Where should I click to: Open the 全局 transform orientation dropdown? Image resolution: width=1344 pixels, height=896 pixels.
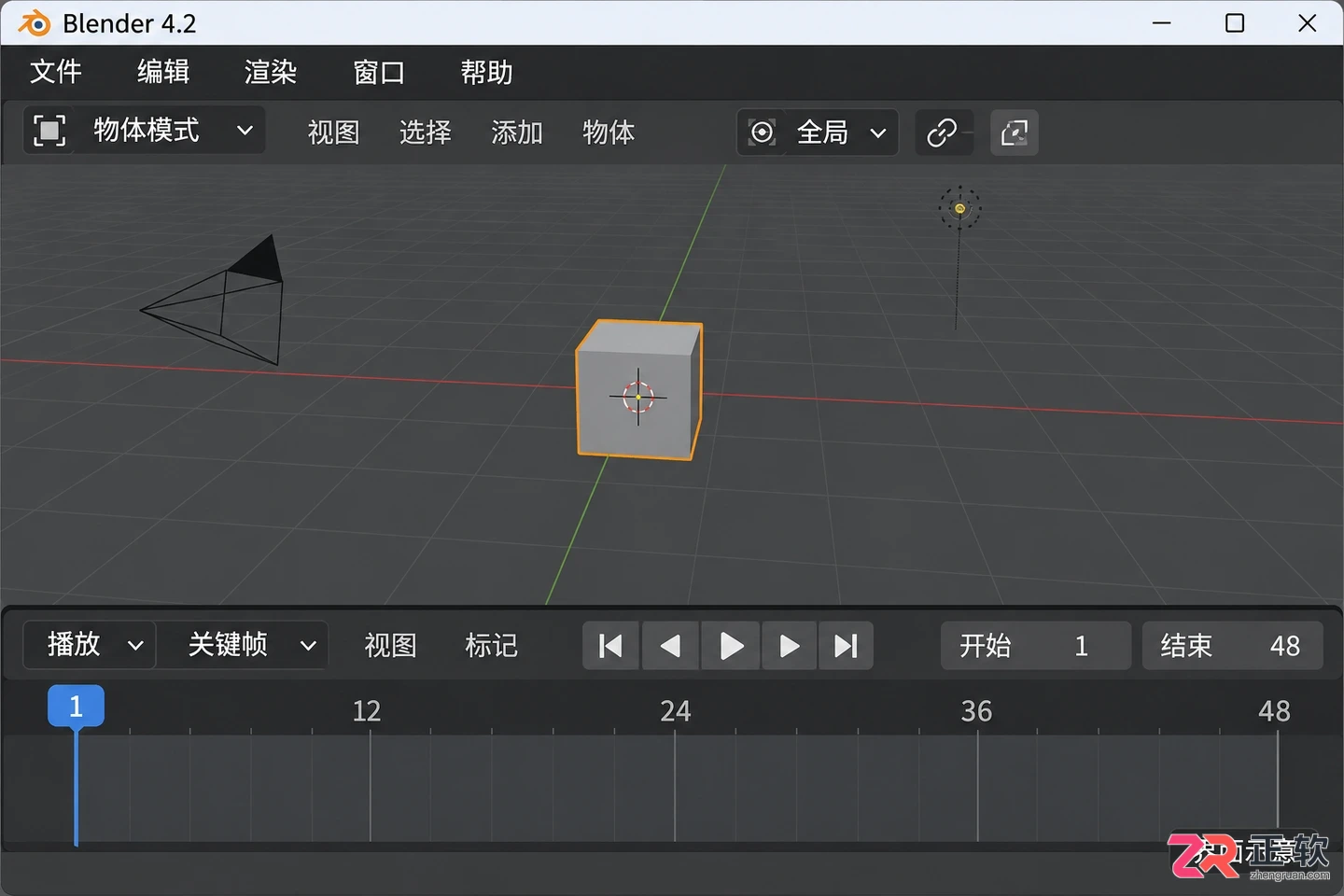tap(818, 133)
